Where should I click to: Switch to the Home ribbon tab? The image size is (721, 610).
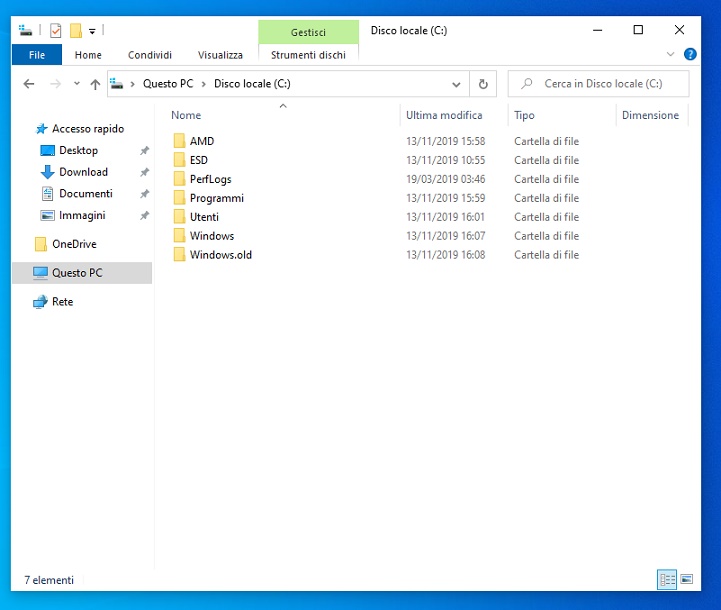coord(88,55)
